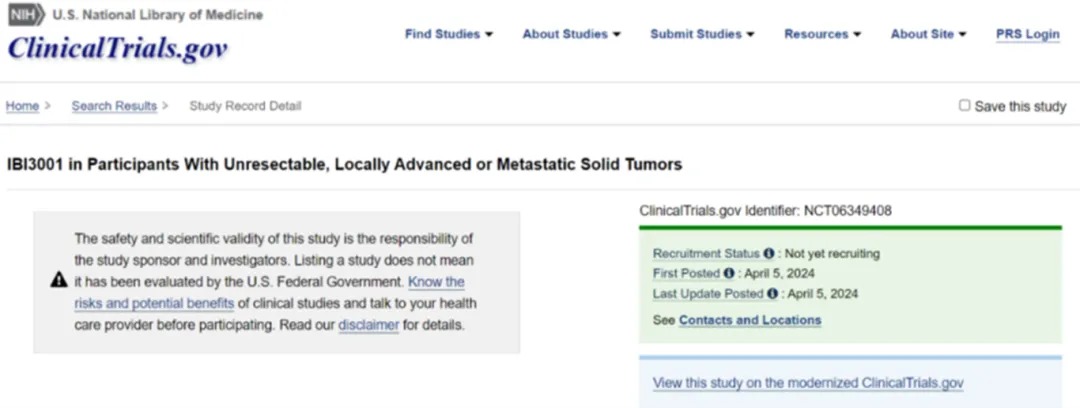
Task: Go to Home breadcrumb
Action: point(22,106)
